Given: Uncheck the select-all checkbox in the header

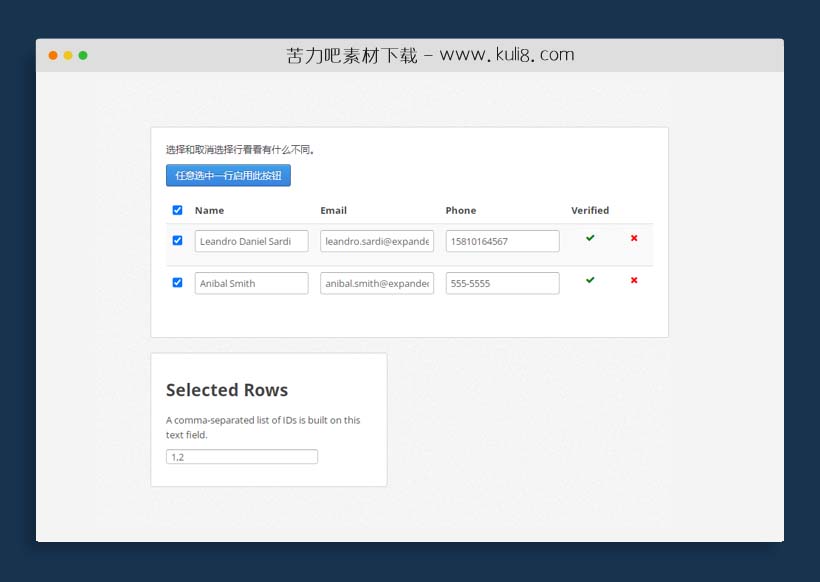Looking at the screenshot, I should 178,210.
